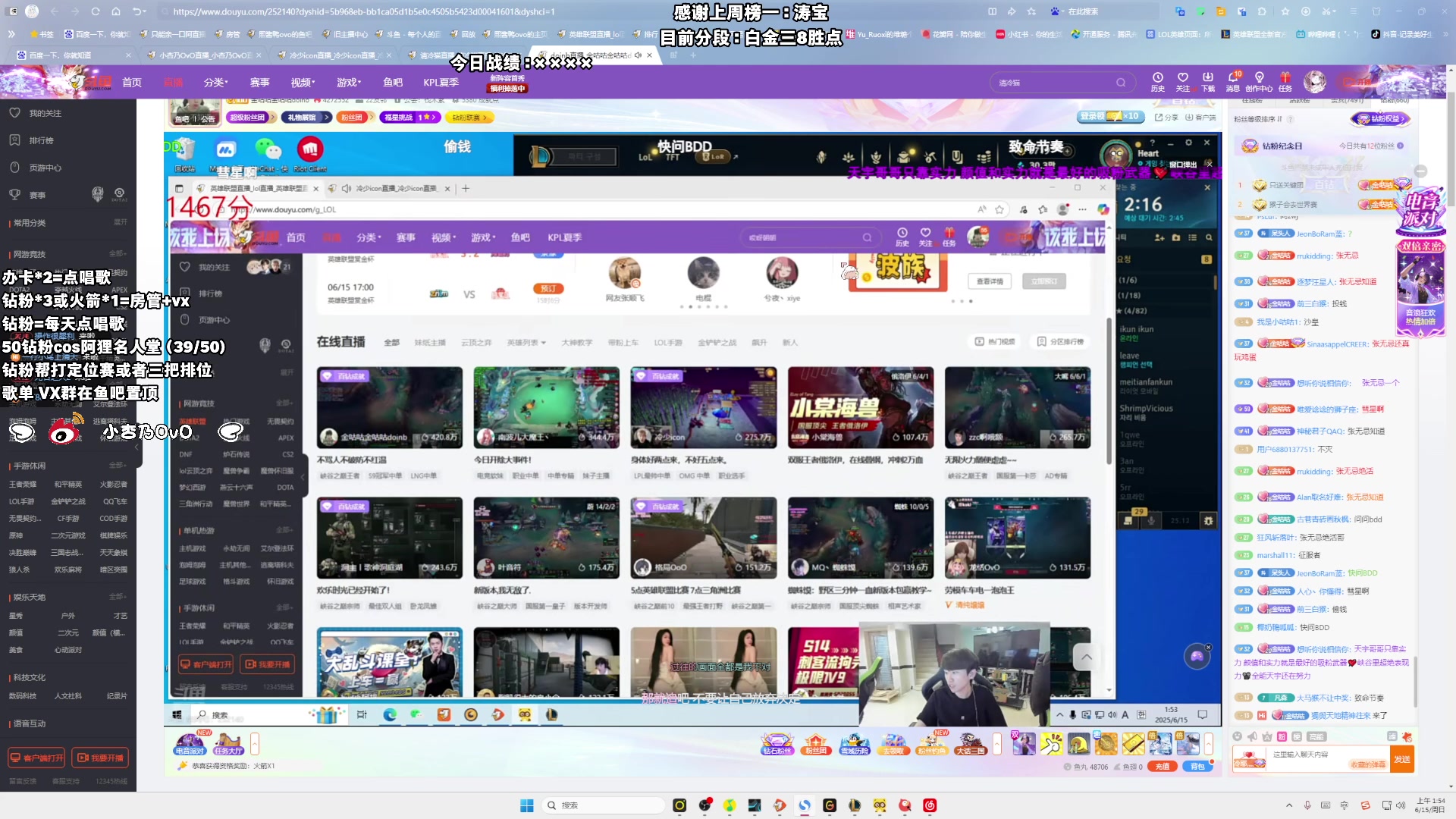
Task: Open the 福星挑战 badge
Action: coord(410,118)
